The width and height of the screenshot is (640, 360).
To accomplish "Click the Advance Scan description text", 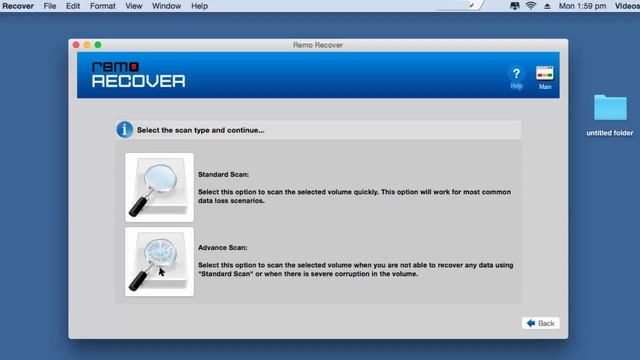I will click(x=356, y=269).
